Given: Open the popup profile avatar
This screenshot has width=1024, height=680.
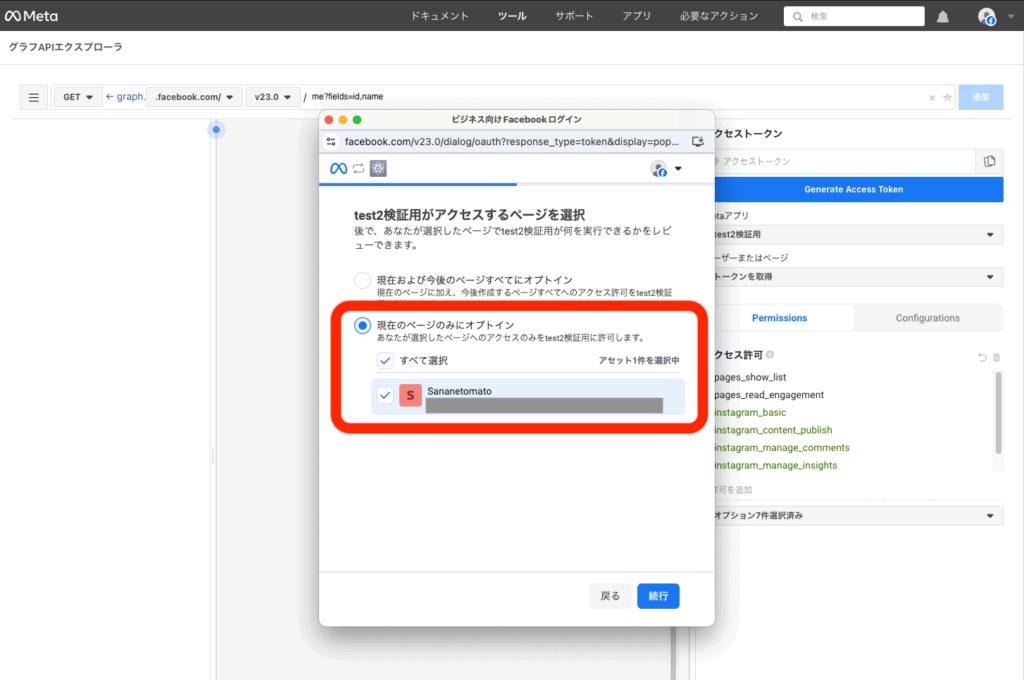Looking at the screenshot, I should coord(659,169).
